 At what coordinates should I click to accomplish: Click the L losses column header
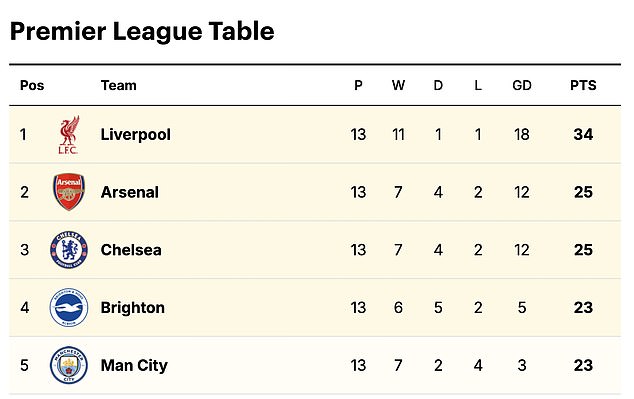coord(478,85)
